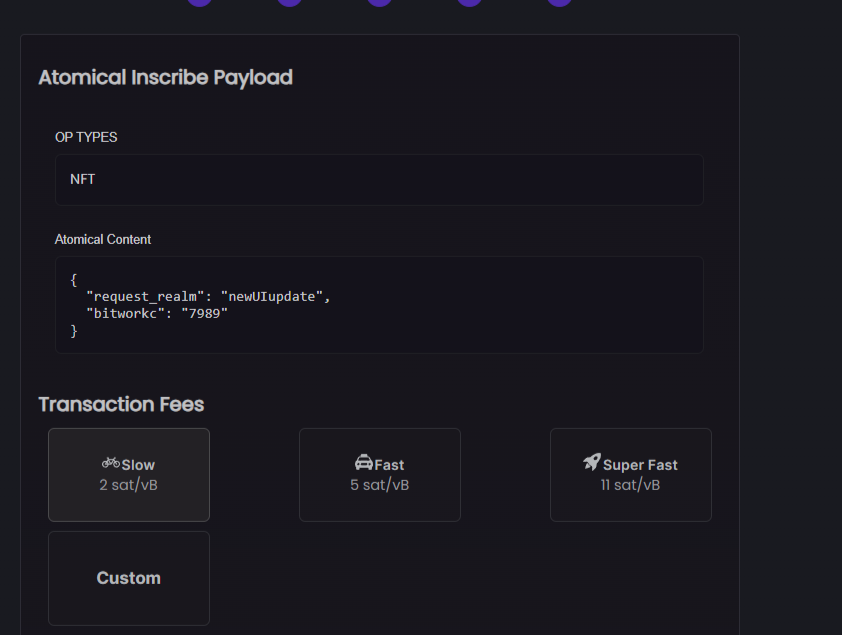Click the 5 sat/vB rate text
This screenshot has height=635, width=842.
coord(380,485)
